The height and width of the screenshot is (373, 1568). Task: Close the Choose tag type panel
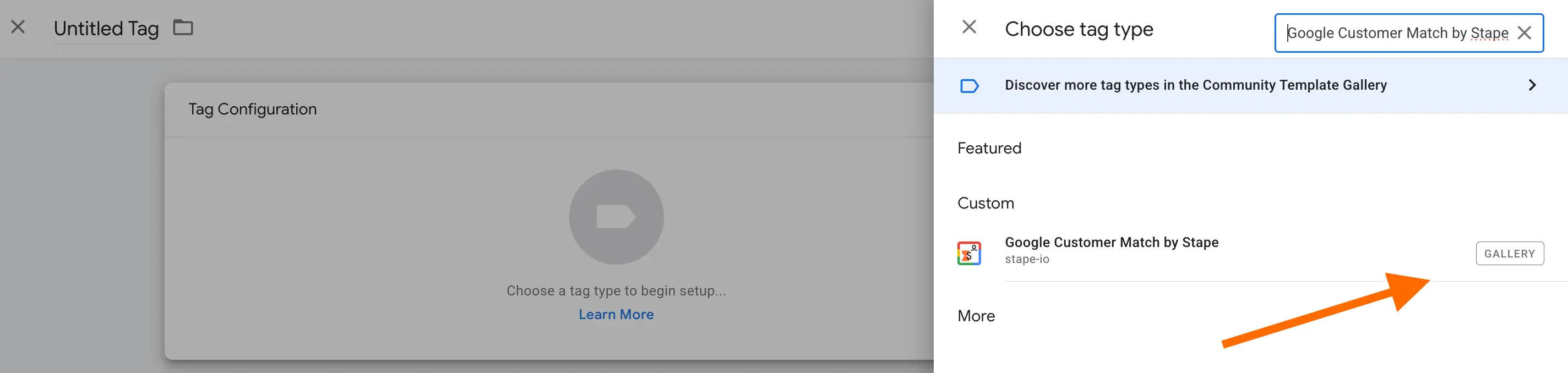click(969, 28)
